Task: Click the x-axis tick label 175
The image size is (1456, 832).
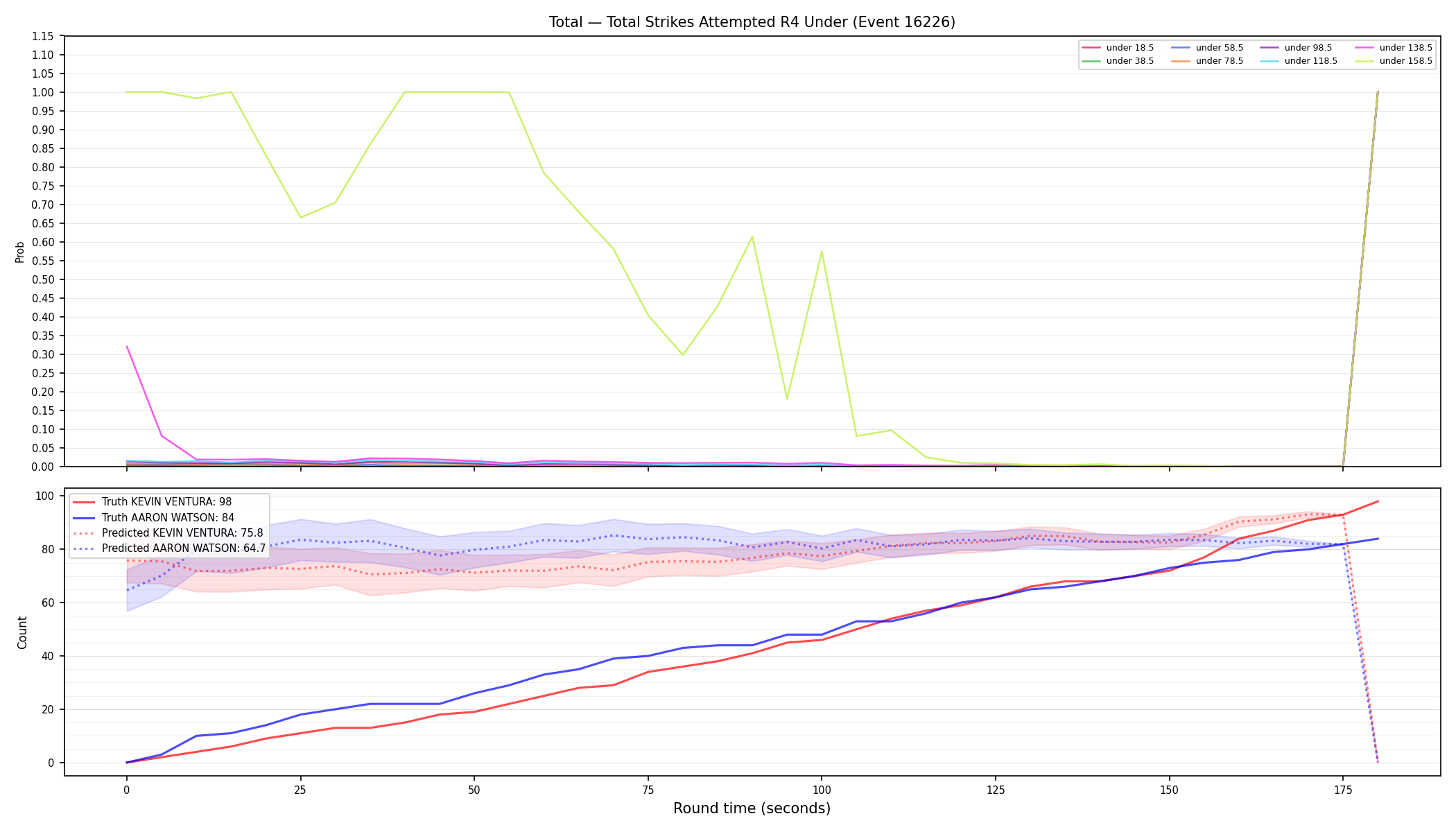Action: click(x=1343, y=790)
